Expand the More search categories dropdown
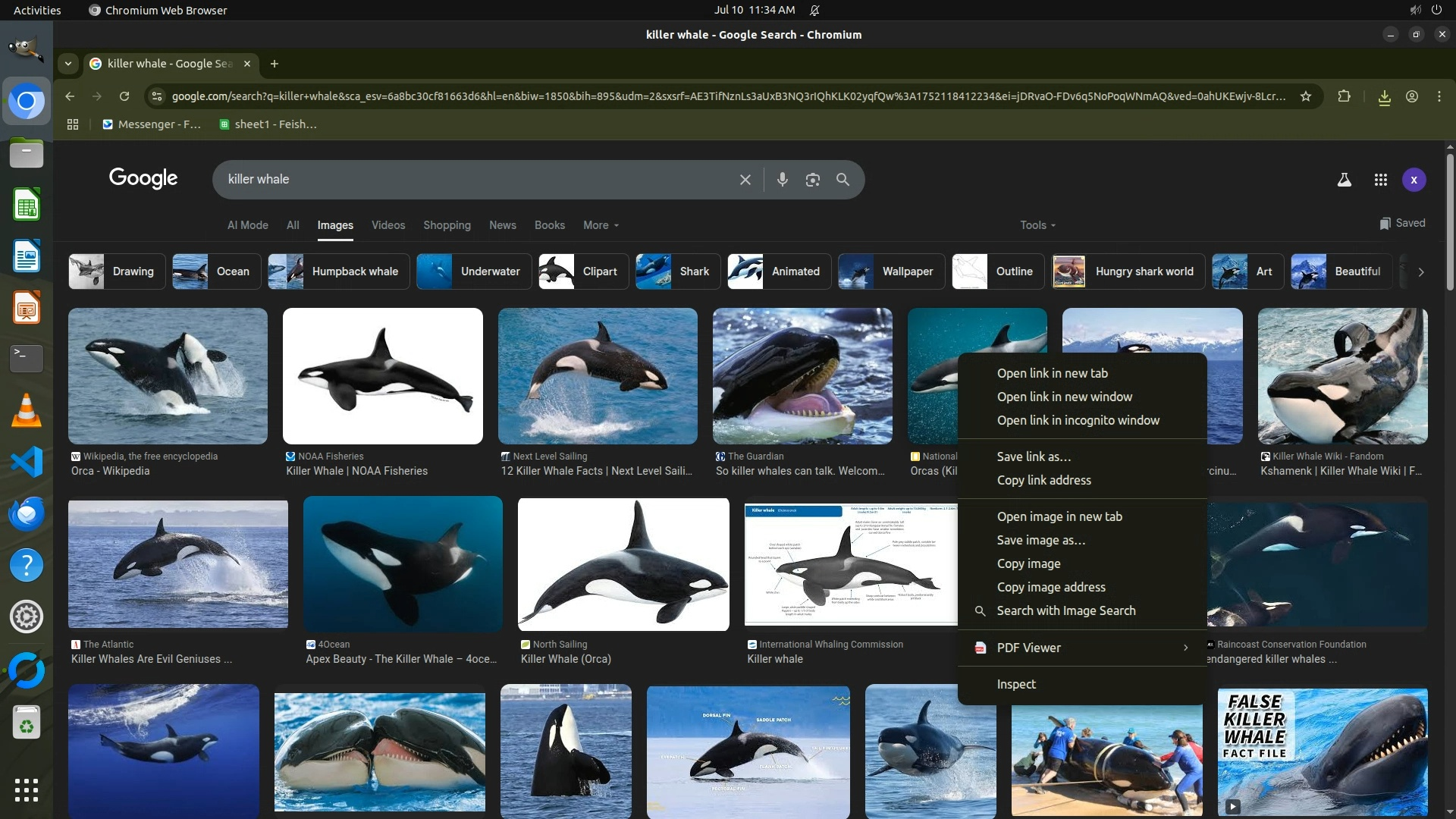 click(601, 225)
